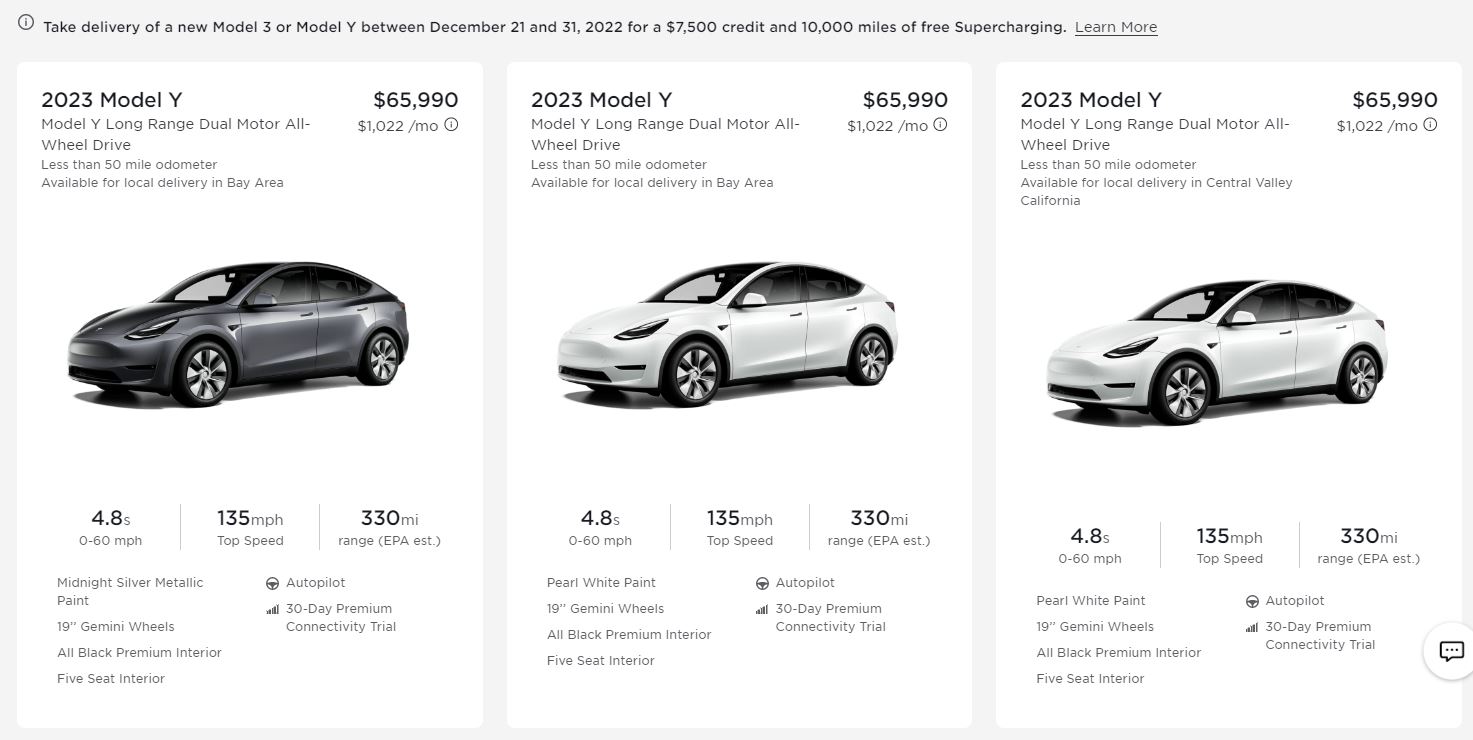View the Central Valley Model Y image
This screenshot has height=740, width=1473.
tap(1217, 351)
